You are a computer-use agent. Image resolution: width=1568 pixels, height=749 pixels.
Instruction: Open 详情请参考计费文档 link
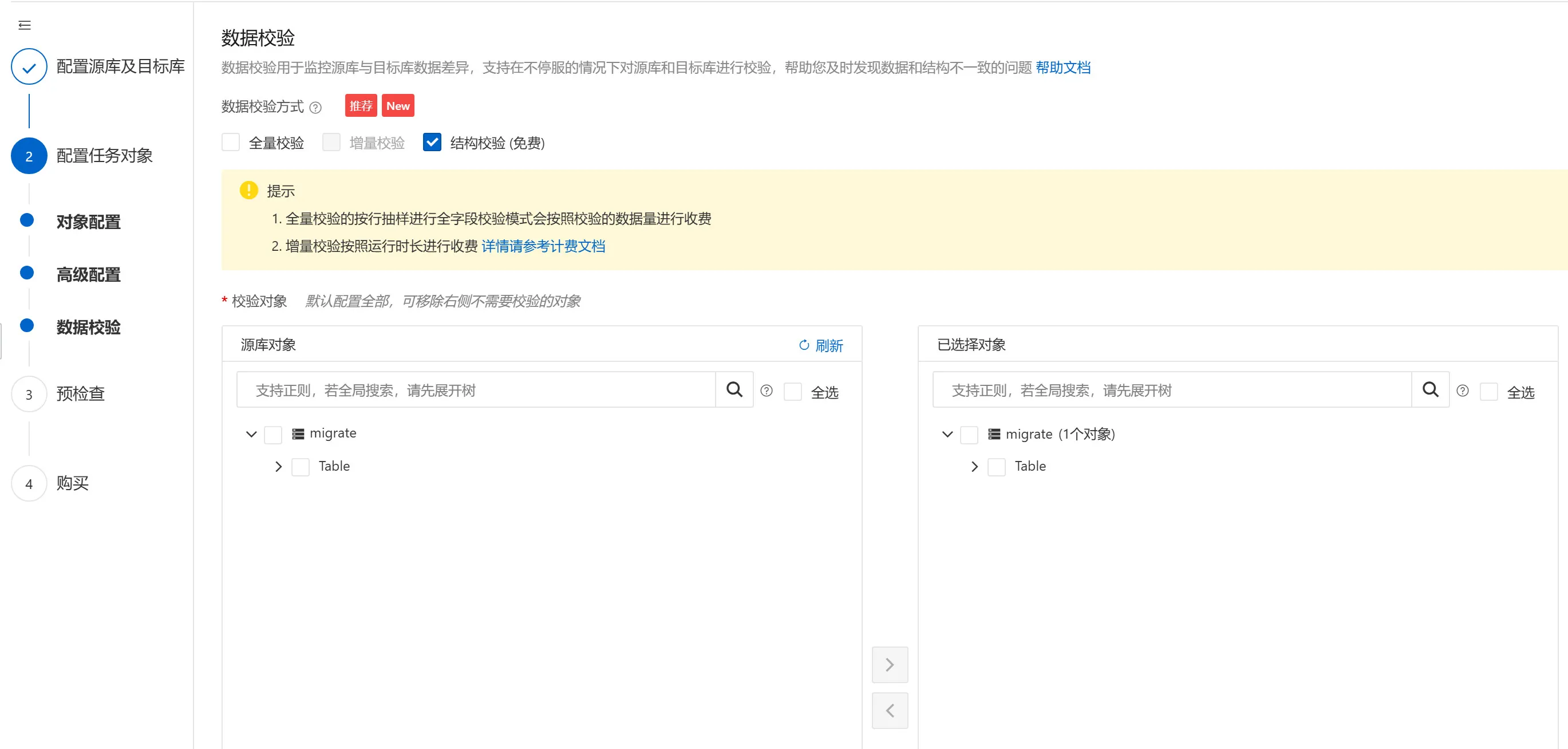pyautogui.click(x=544, y=246)
